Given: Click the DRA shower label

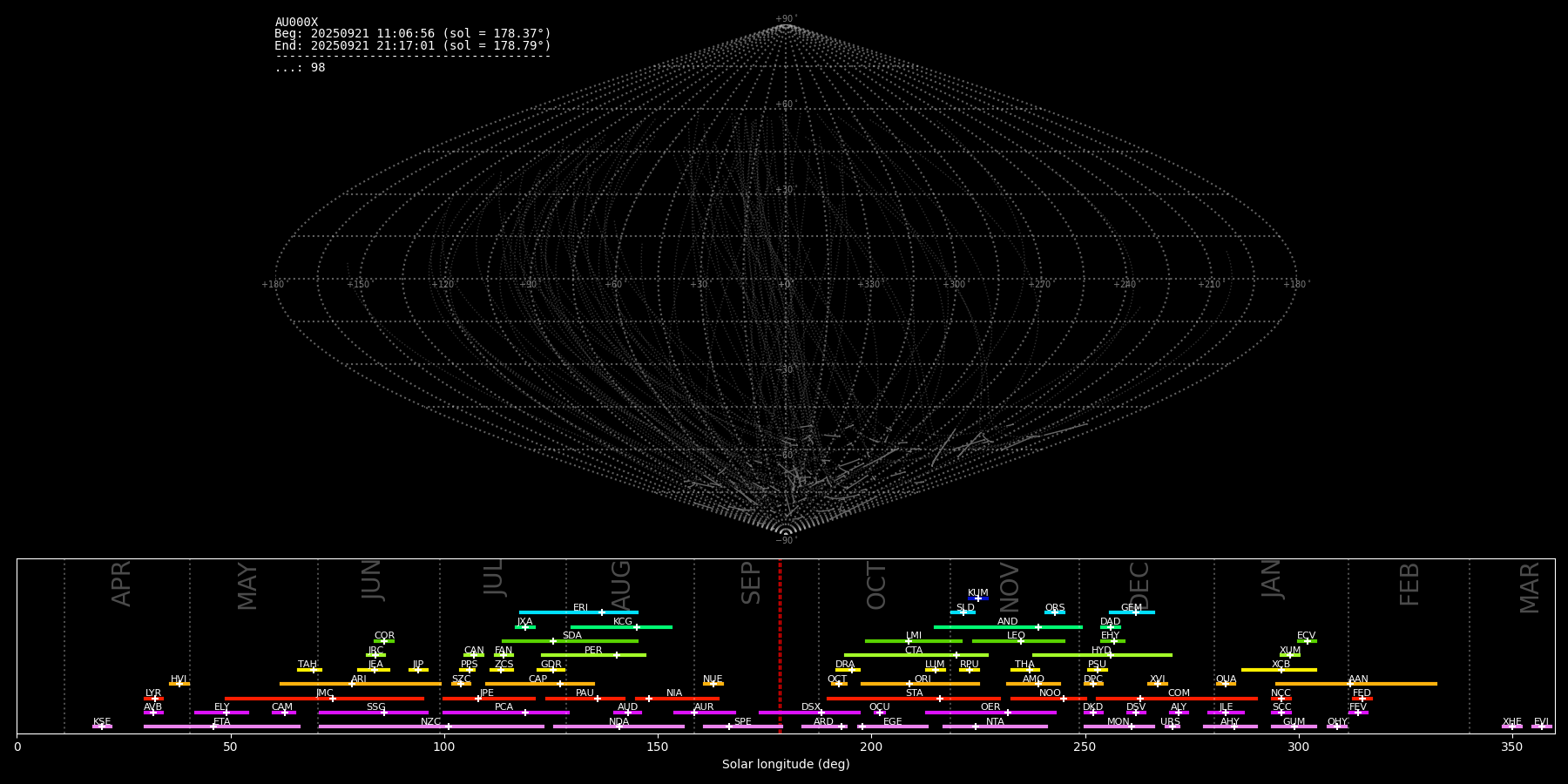Looking at the screenshot, I should (845, 665).
